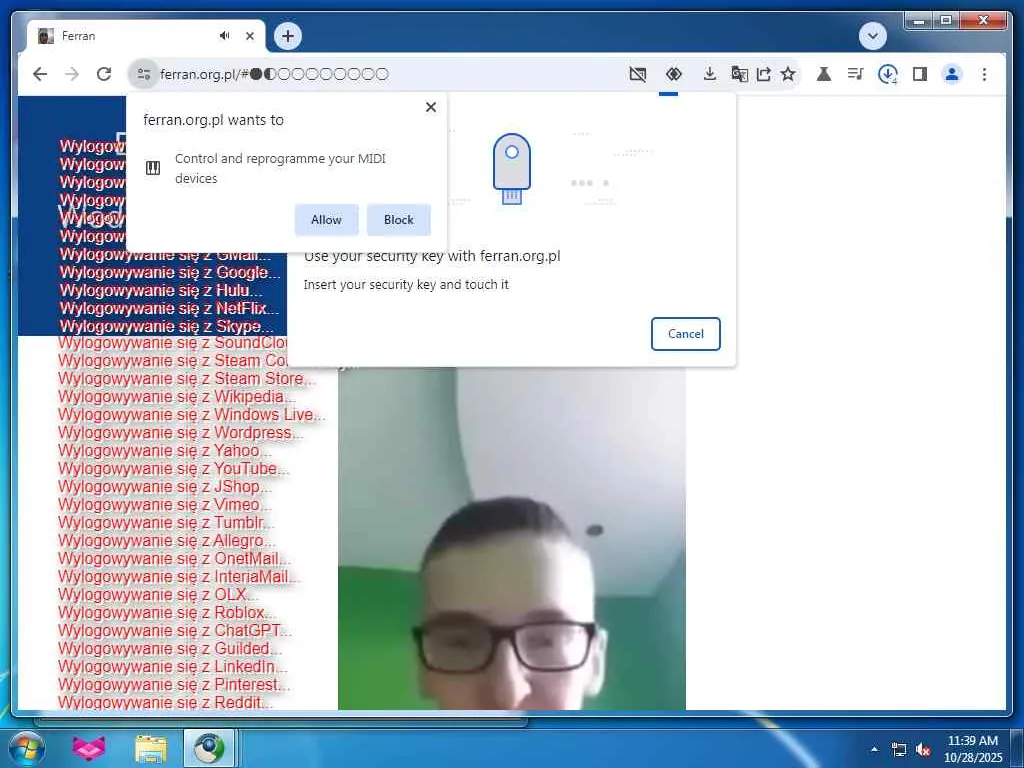Block MIDI device access
This screenshot has width=1024, height=768.
tap(399, 220)
